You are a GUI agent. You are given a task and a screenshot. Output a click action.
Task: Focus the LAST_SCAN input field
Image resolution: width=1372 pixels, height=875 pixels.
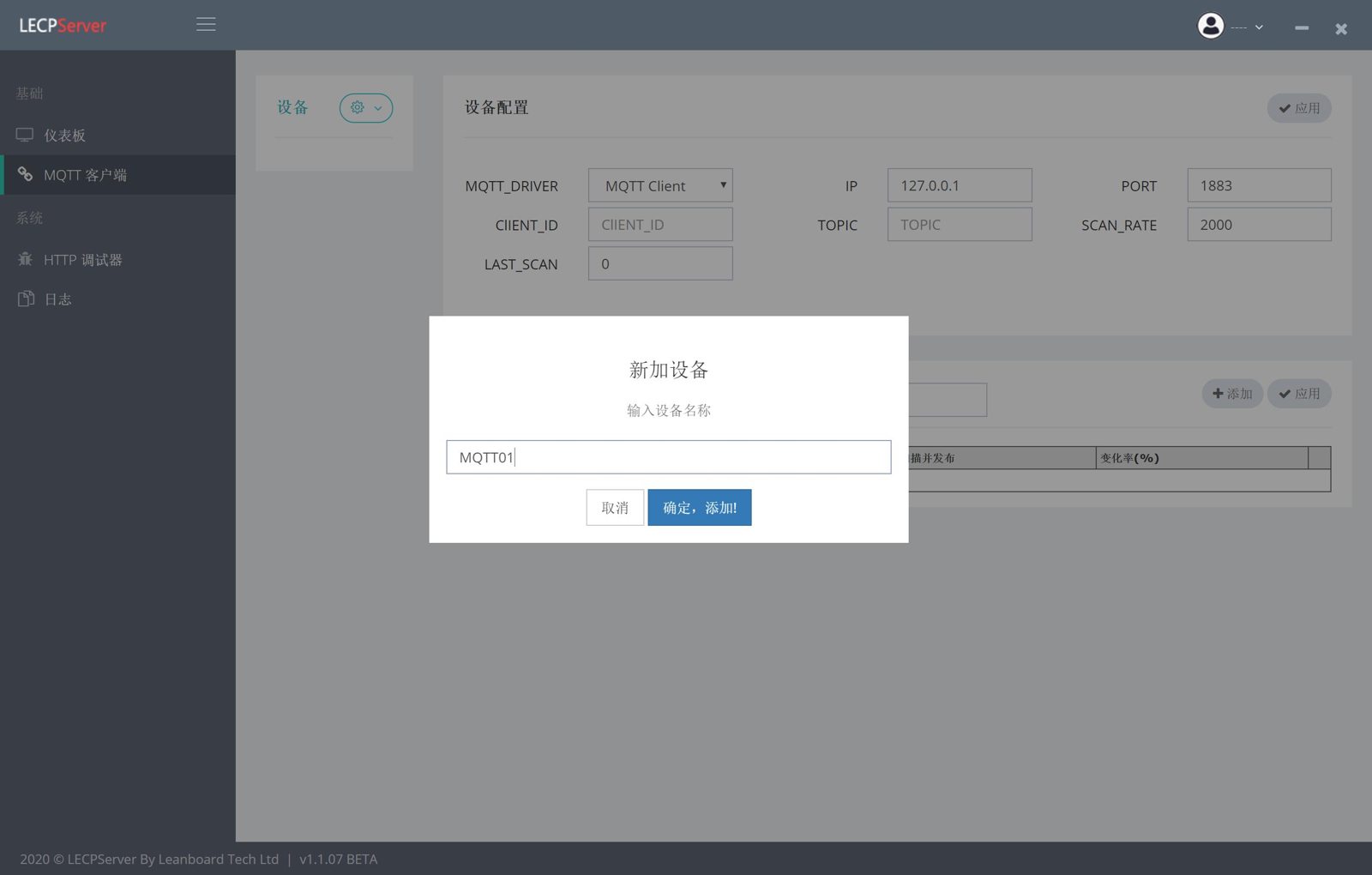click(660, 263)
